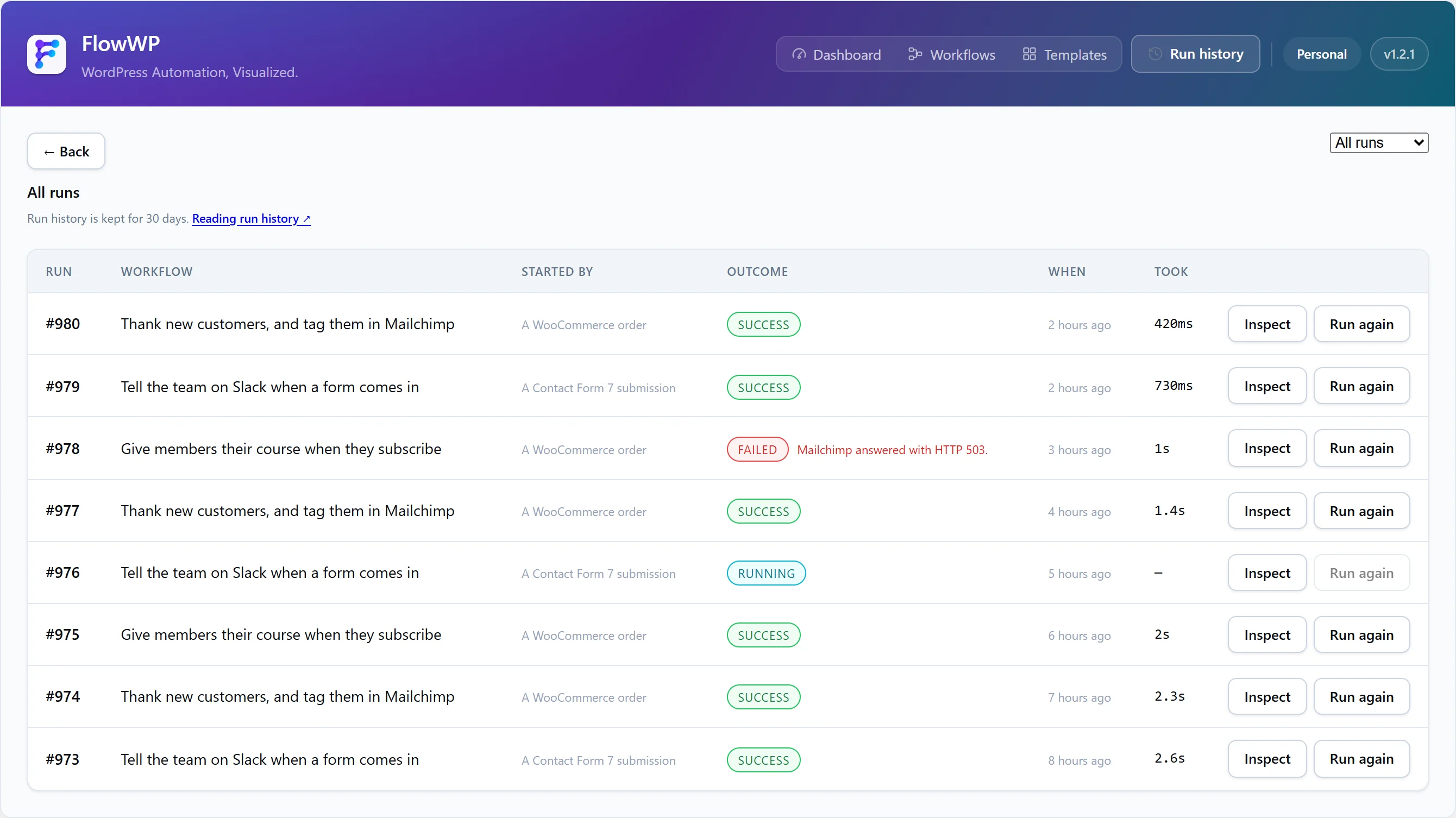The width and height of the screenshot is (1456, 818).
Task: Run again run #977
Action: [x=1361, y=511]
